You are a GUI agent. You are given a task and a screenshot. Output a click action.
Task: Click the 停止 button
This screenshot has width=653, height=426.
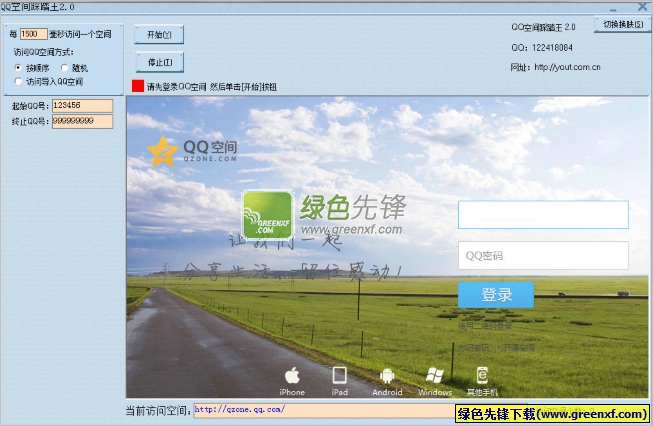pyautogui.click(x=160, y=62)
